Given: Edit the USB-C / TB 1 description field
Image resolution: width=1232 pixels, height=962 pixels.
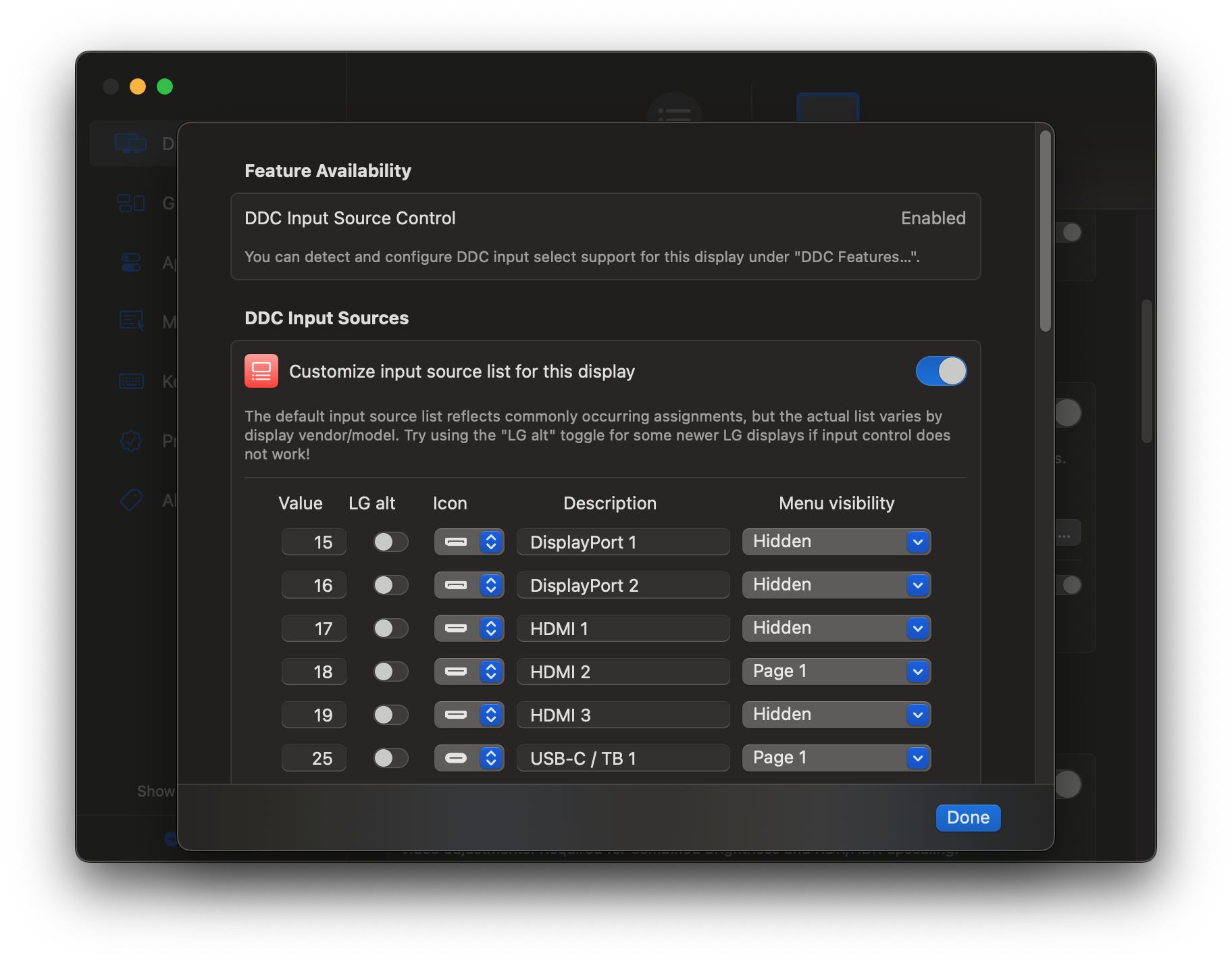Looking at the screenshot, I should (623, 758).
